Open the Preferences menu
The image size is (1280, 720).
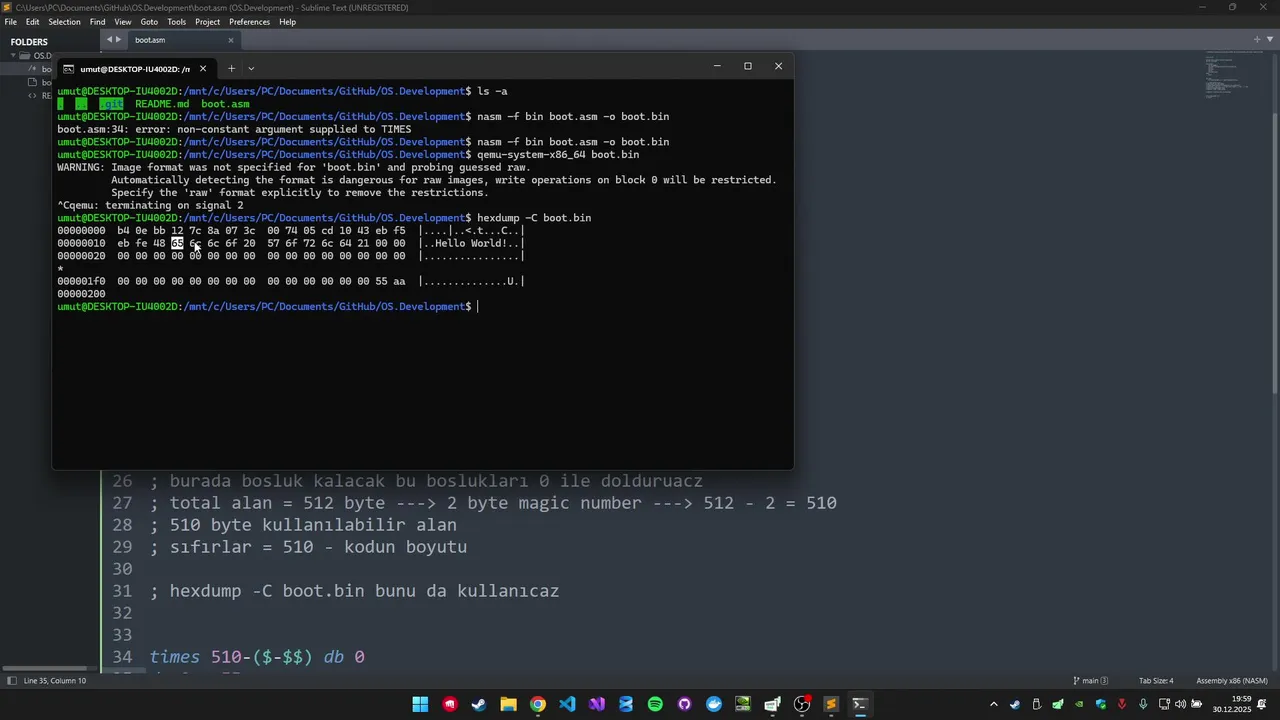[x=249, y=22]
